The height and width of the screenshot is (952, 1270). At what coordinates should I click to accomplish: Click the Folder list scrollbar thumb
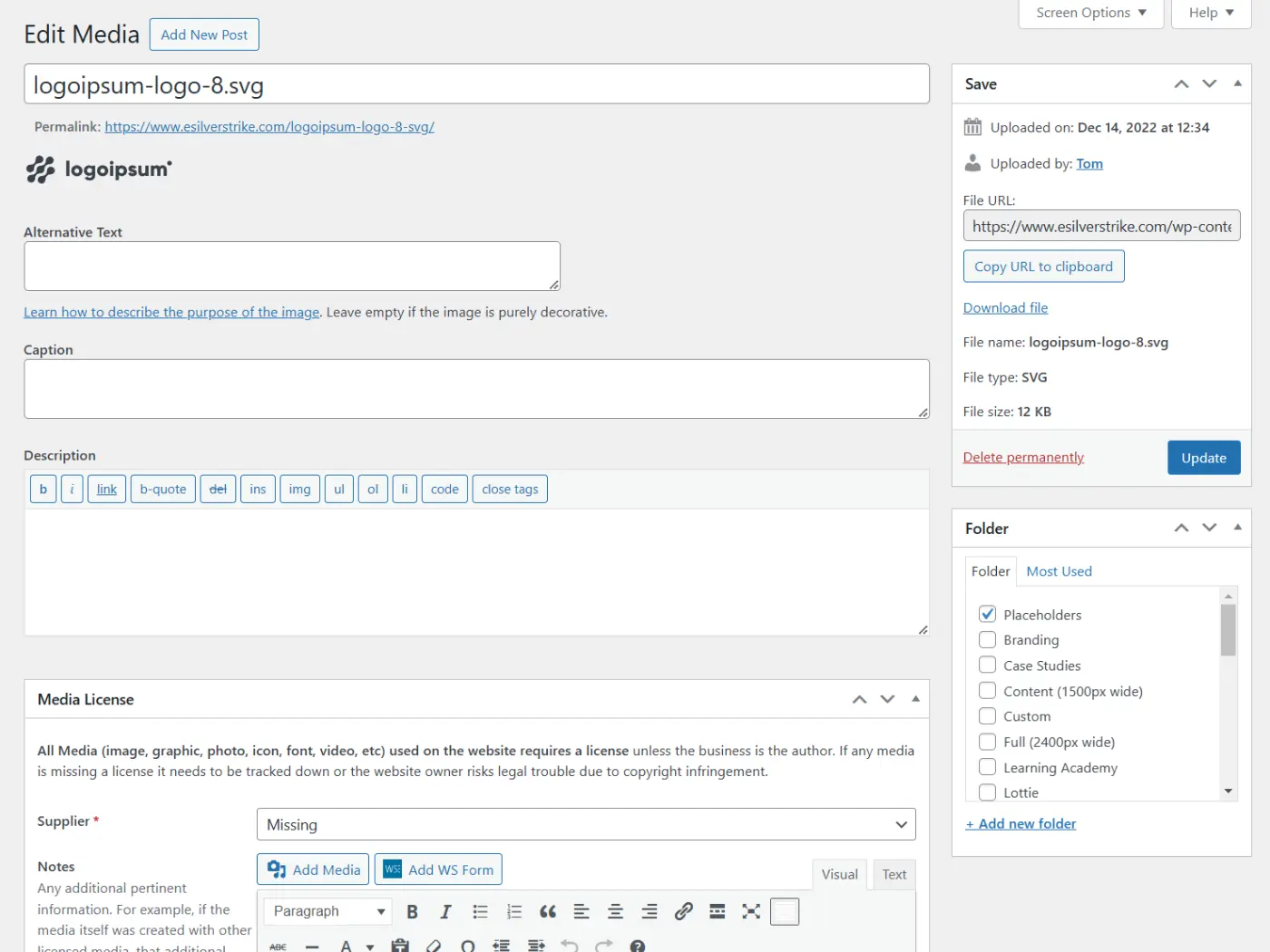tap(1228, 629)
